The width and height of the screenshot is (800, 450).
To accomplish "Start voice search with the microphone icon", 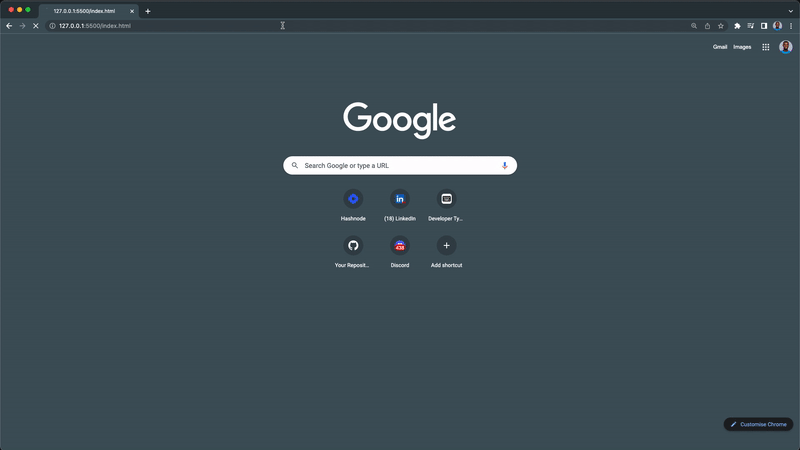I will point(504,165).
